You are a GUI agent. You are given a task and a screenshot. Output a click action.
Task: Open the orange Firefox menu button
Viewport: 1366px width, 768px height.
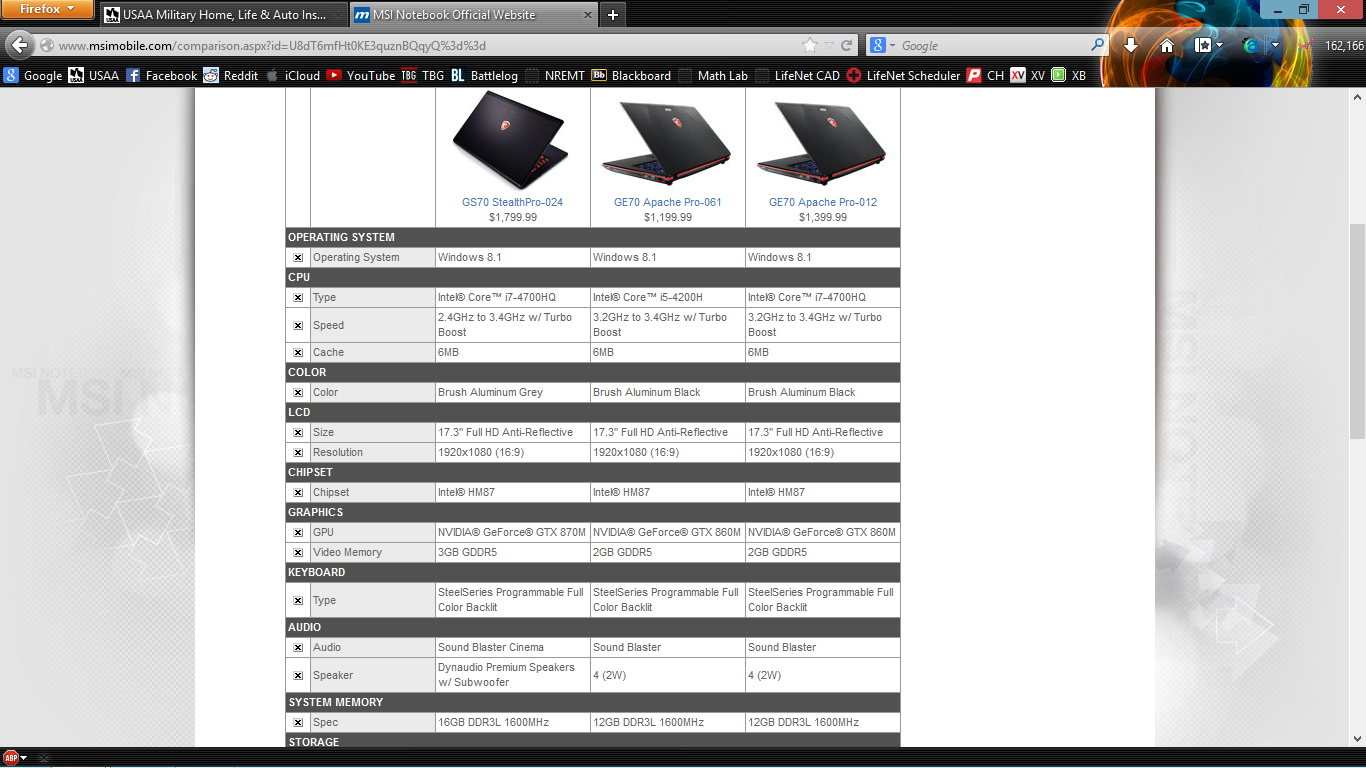pyautogui.click(x=48, y=10)
